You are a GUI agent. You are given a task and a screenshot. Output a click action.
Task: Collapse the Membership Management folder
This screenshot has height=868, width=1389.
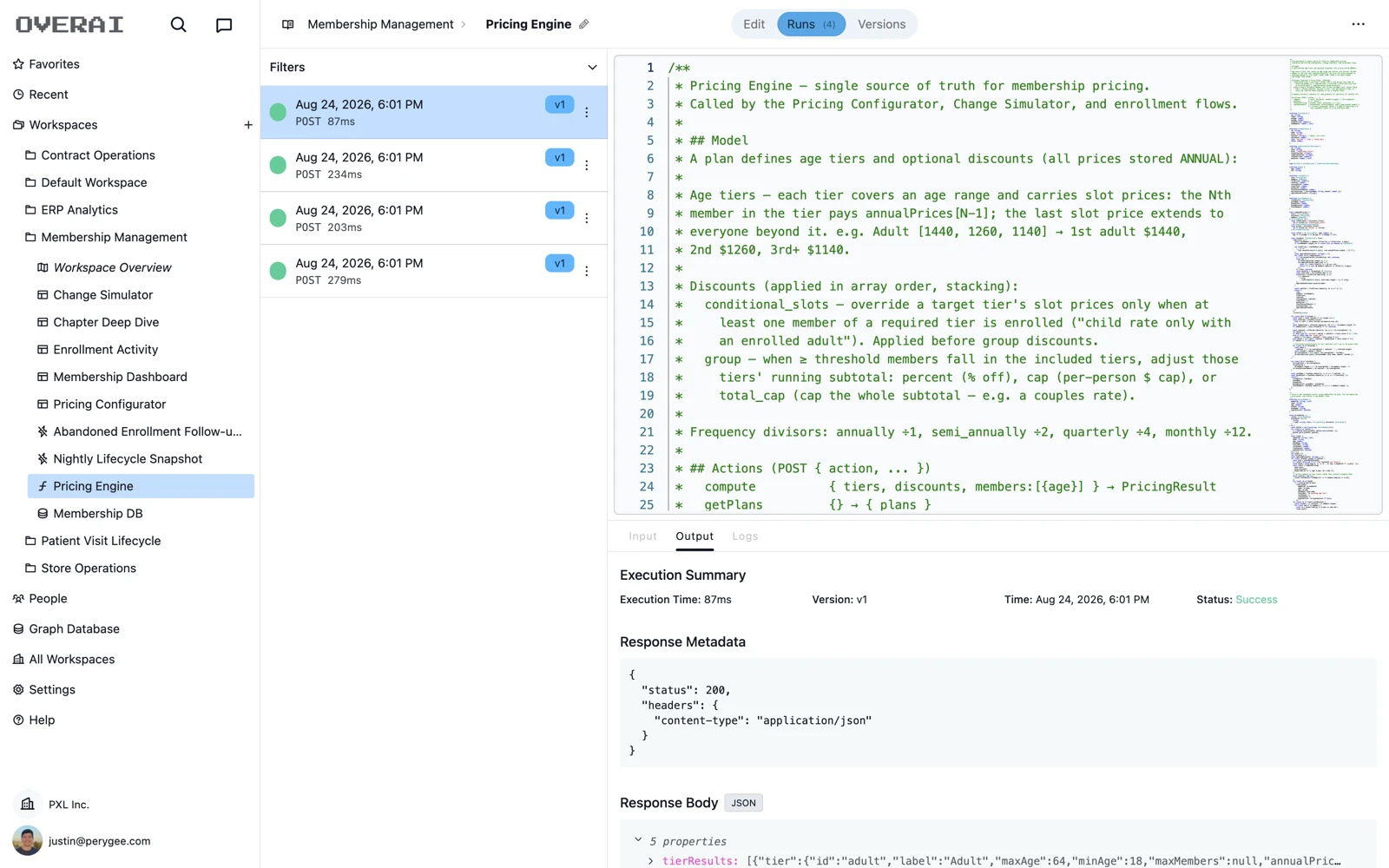114,237
